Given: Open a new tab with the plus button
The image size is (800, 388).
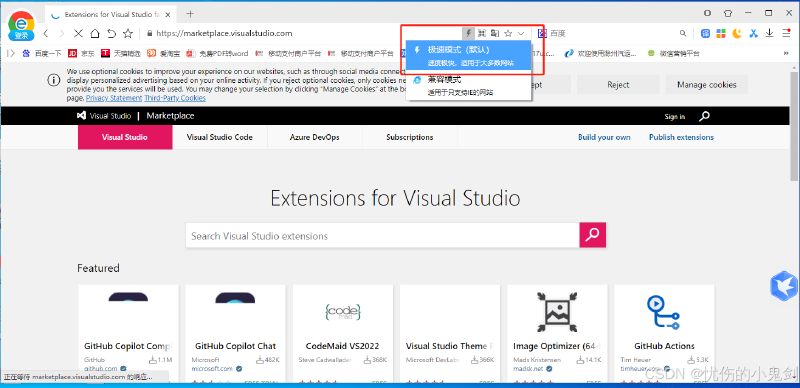Looking at the screenshot, I should click(190, 14).
